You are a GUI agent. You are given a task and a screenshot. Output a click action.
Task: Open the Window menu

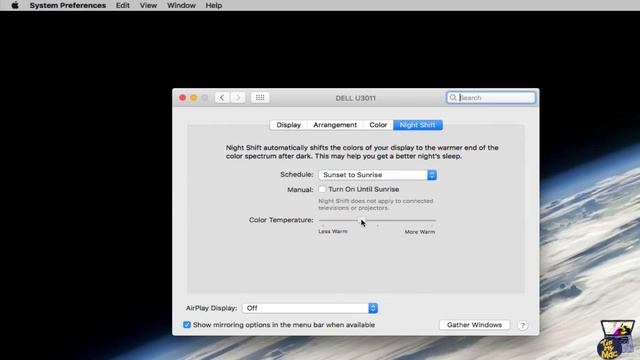click(x=181, y=5)
